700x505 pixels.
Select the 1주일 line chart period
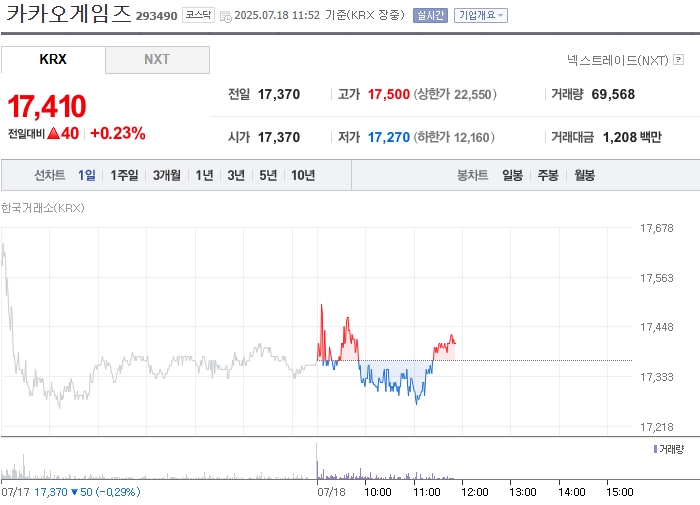(x=124, y=175)
